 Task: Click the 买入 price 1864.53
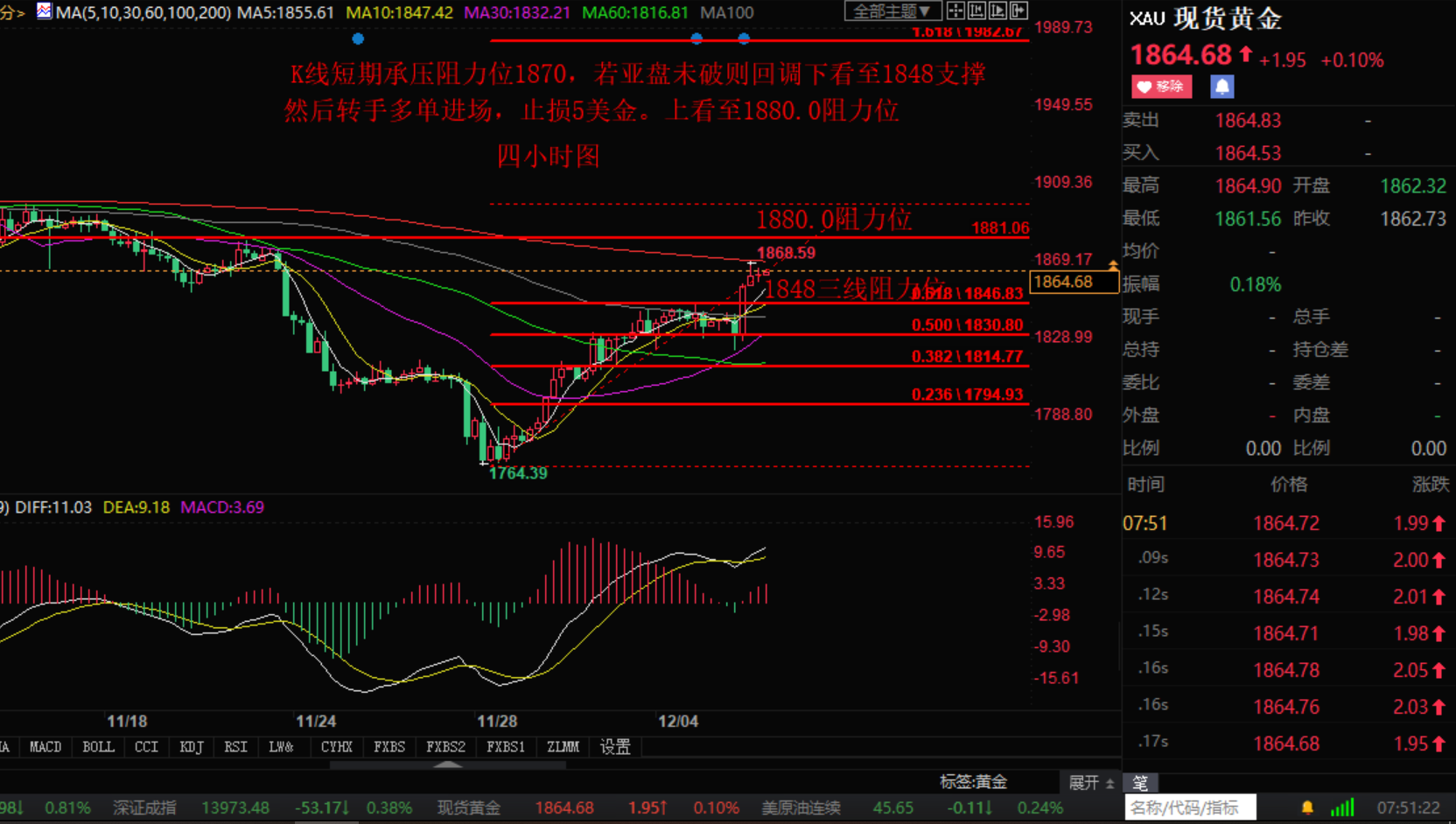pyautogui.click(x=1248, y=153)
